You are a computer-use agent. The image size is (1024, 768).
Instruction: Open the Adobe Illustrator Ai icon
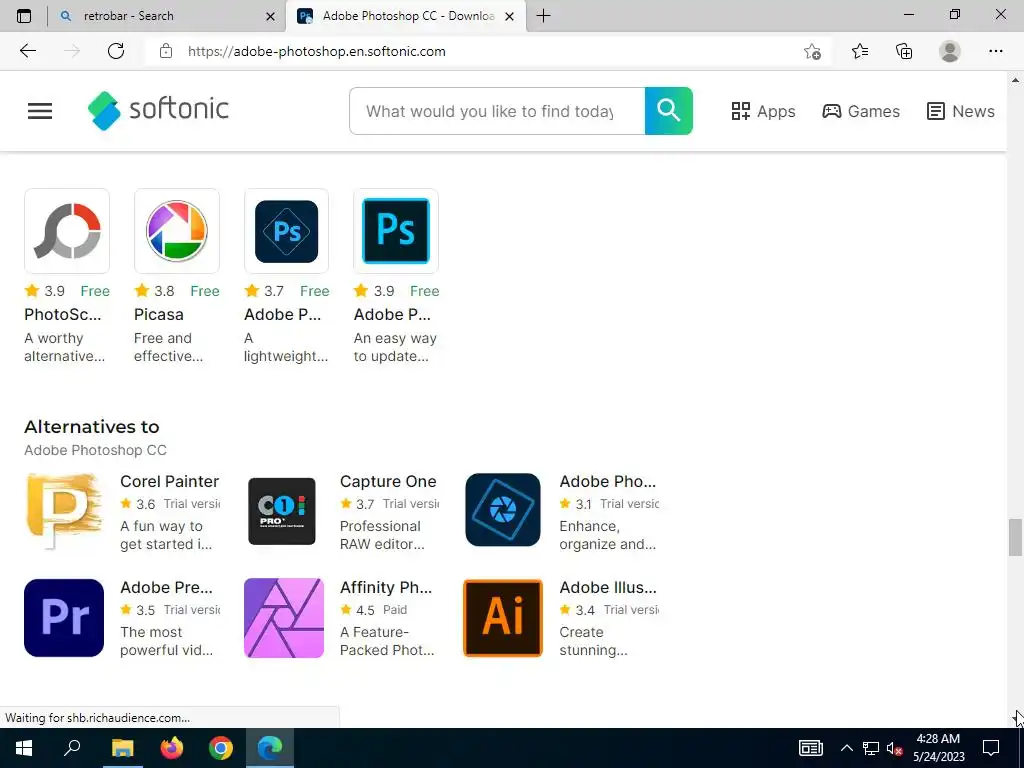[x=503, y=618]
